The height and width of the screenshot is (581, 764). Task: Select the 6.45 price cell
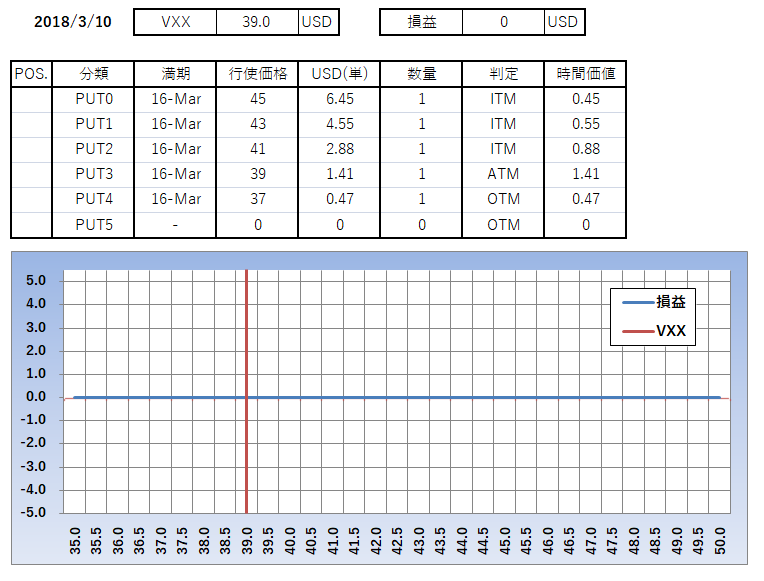coord(339,99)
